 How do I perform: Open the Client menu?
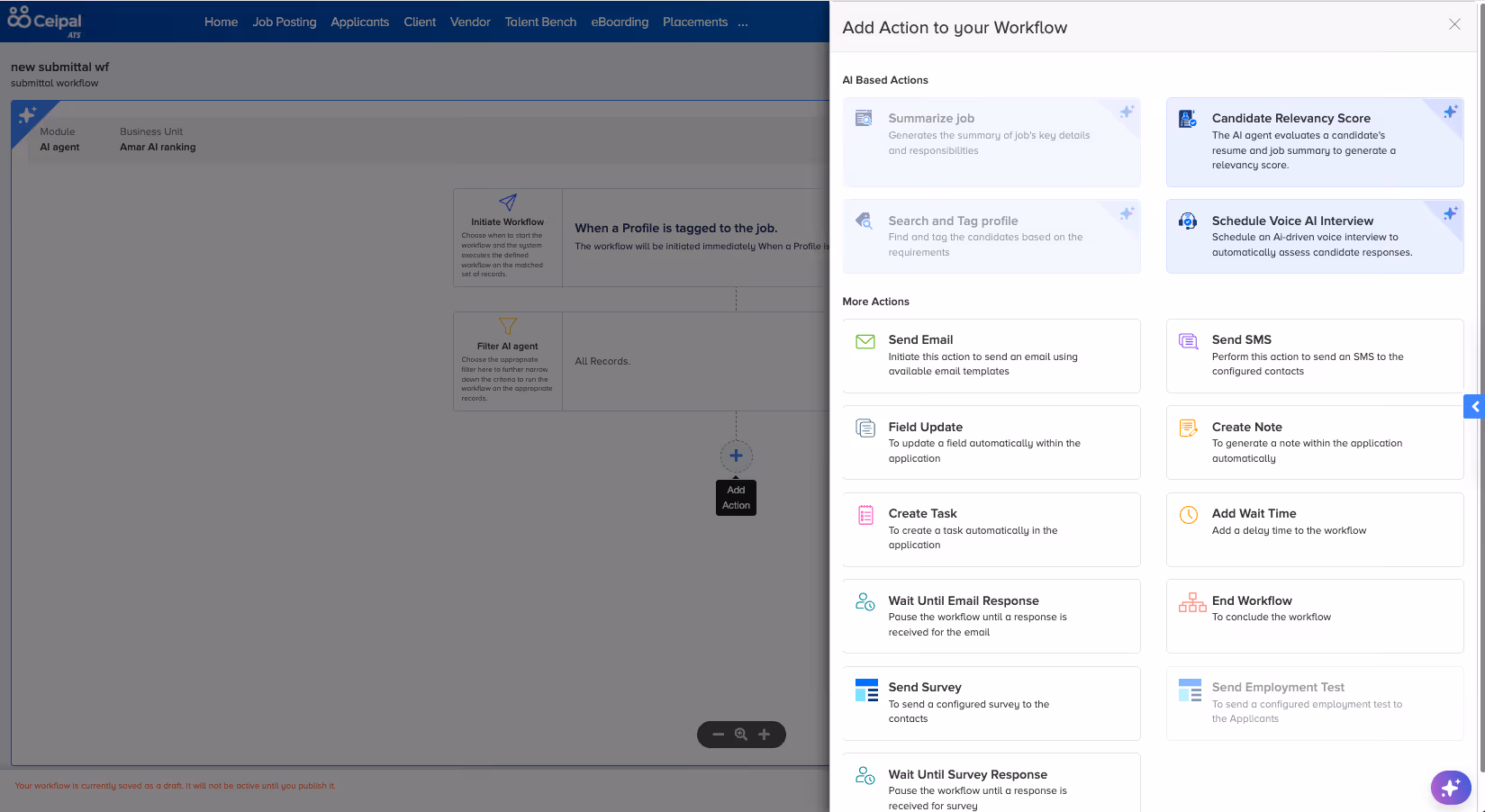[420, 22]
